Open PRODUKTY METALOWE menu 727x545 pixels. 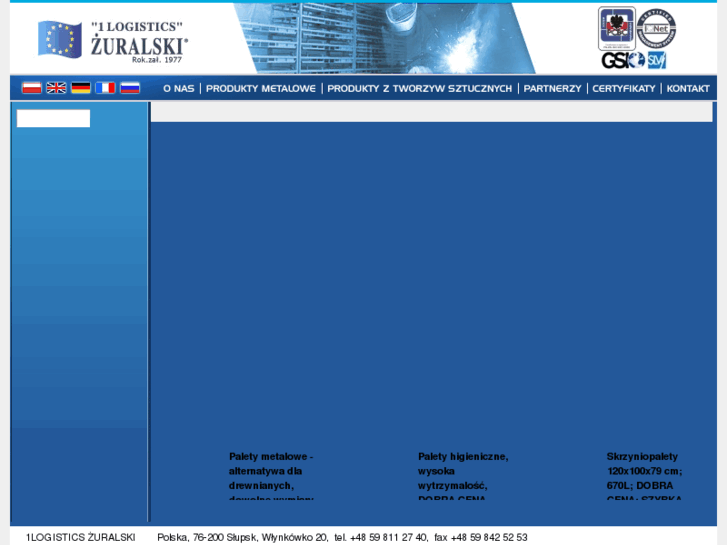tap(261, 89)
